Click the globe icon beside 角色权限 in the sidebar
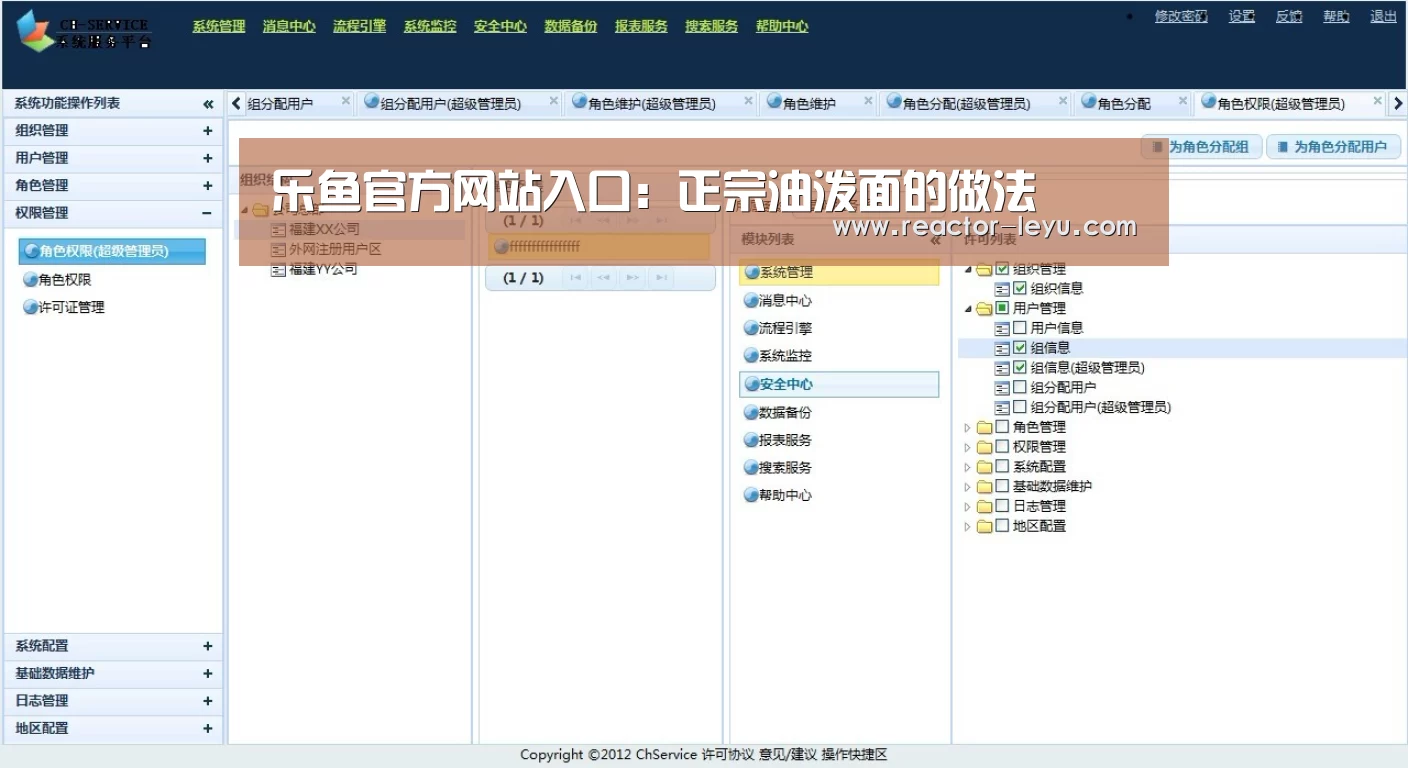Viewport: 1408px width, 768px height. (x=31, y=280)
